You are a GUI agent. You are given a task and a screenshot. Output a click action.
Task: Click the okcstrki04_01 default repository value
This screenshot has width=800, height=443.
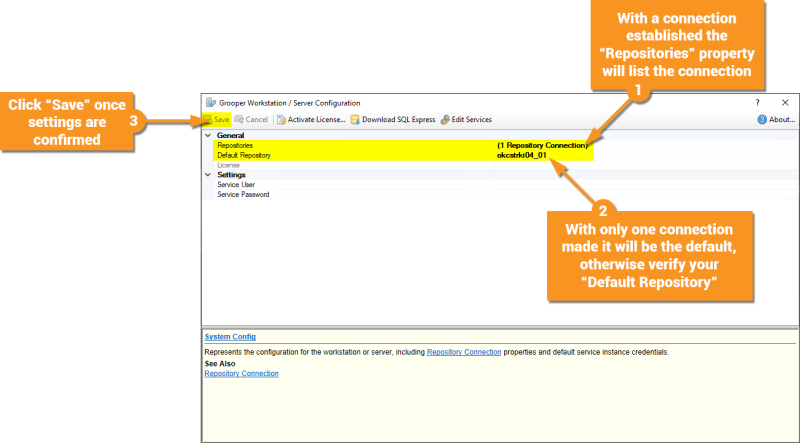[x=521, y=155]
